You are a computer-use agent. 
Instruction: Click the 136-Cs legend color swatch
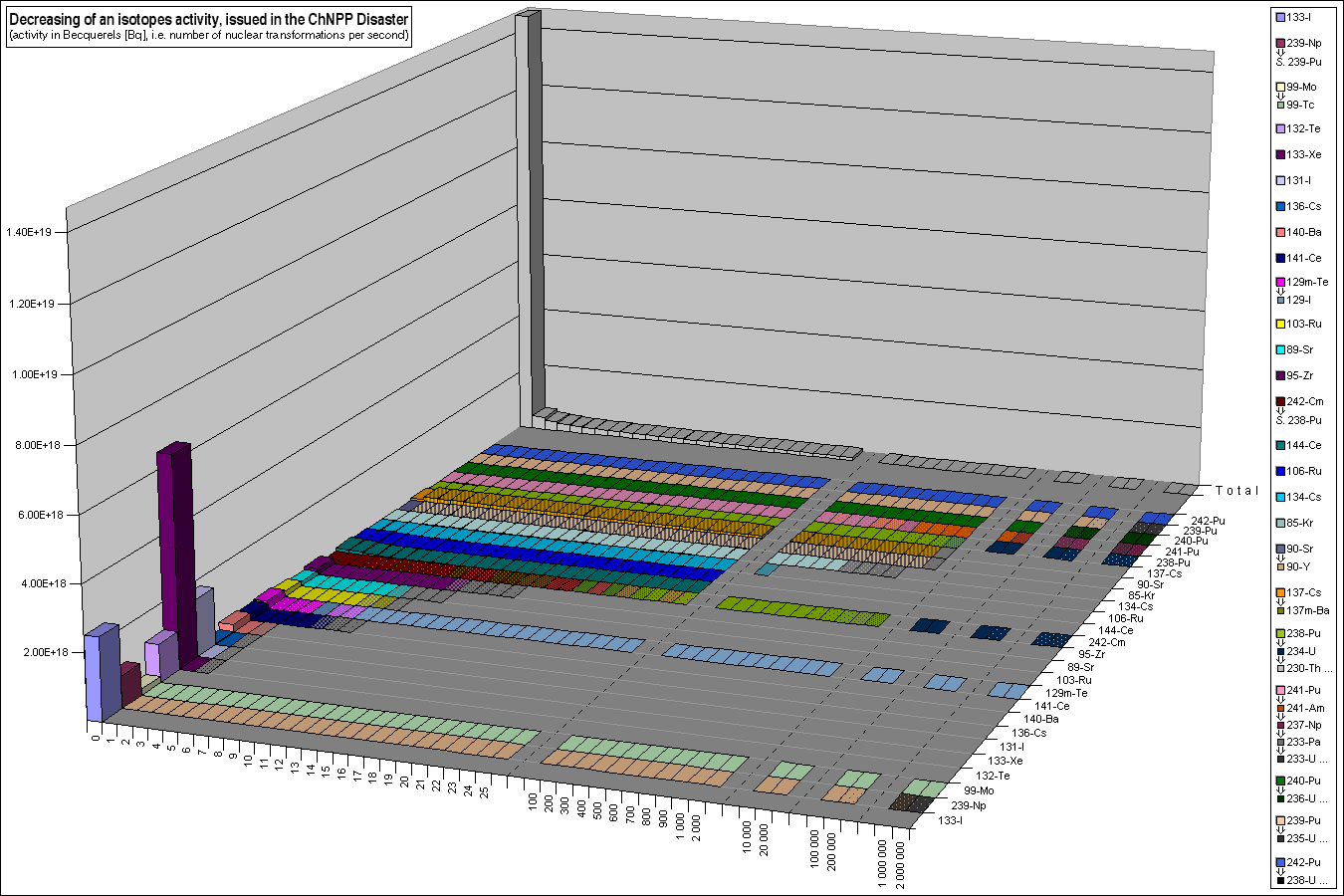click(x=1280, y=207)
